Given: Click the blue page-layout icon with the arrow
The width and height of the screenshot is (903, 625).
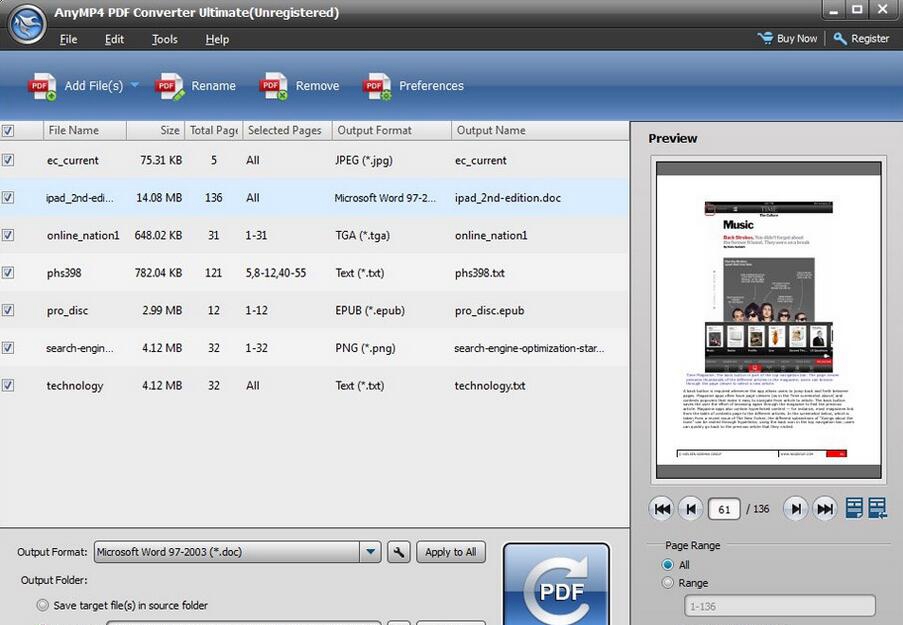Looking at the screenshot, I should click(878, 508).
